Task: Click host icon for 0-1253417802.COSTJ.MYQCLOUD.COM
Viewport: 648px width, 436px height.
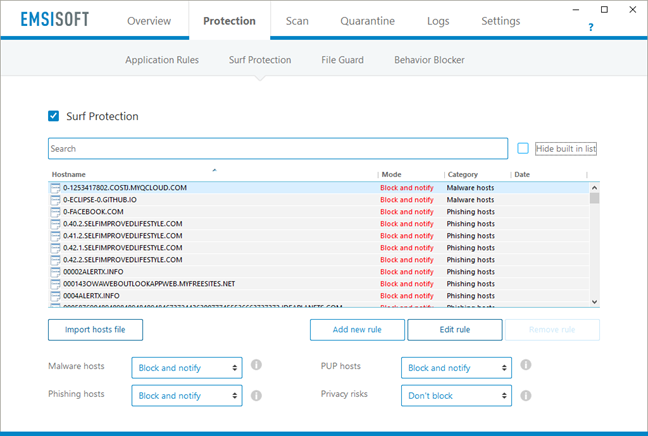Action: tap(55, 188)
